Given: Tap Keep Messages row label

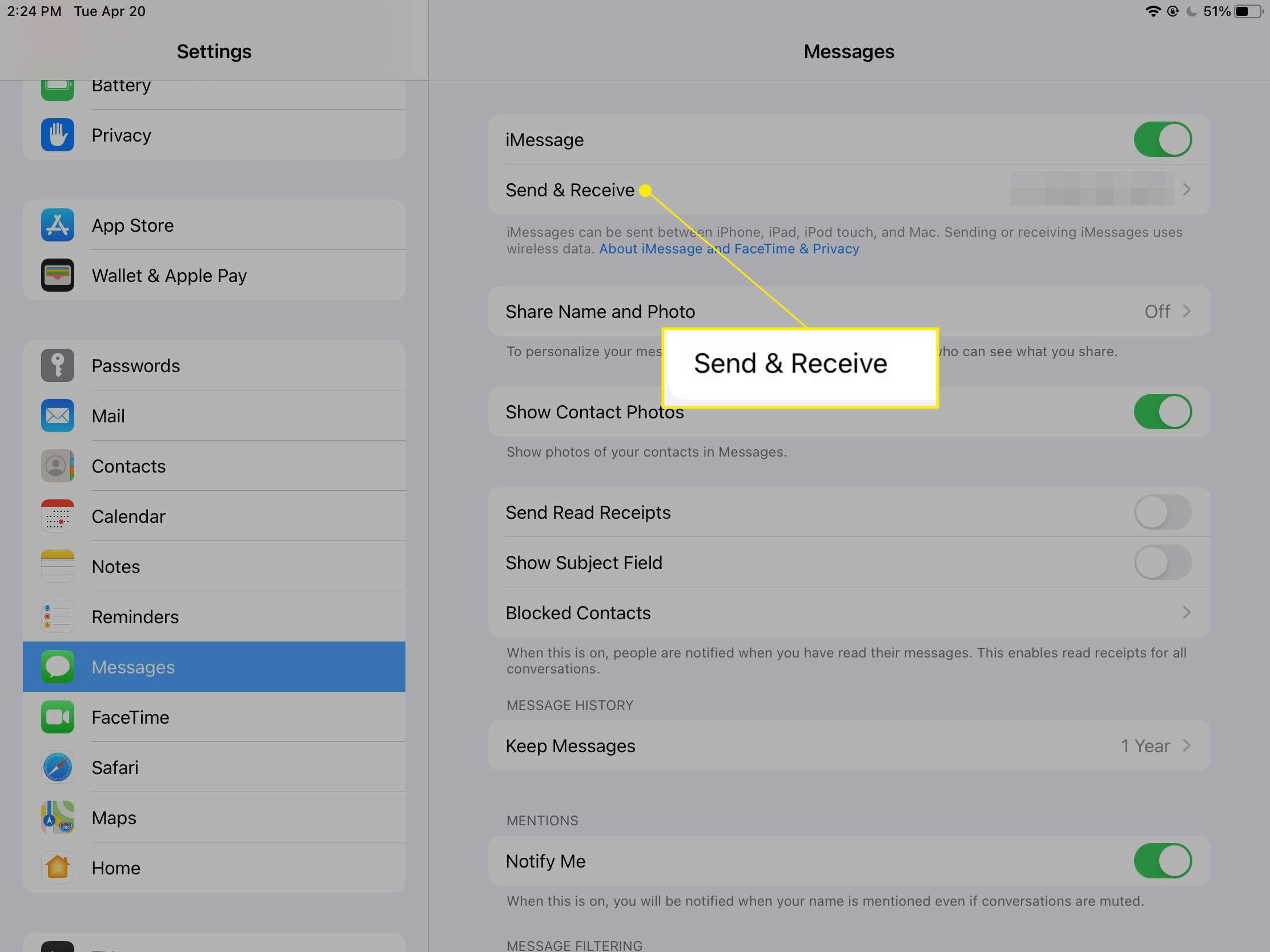Looking at the screenshot, I should (570, 746).
